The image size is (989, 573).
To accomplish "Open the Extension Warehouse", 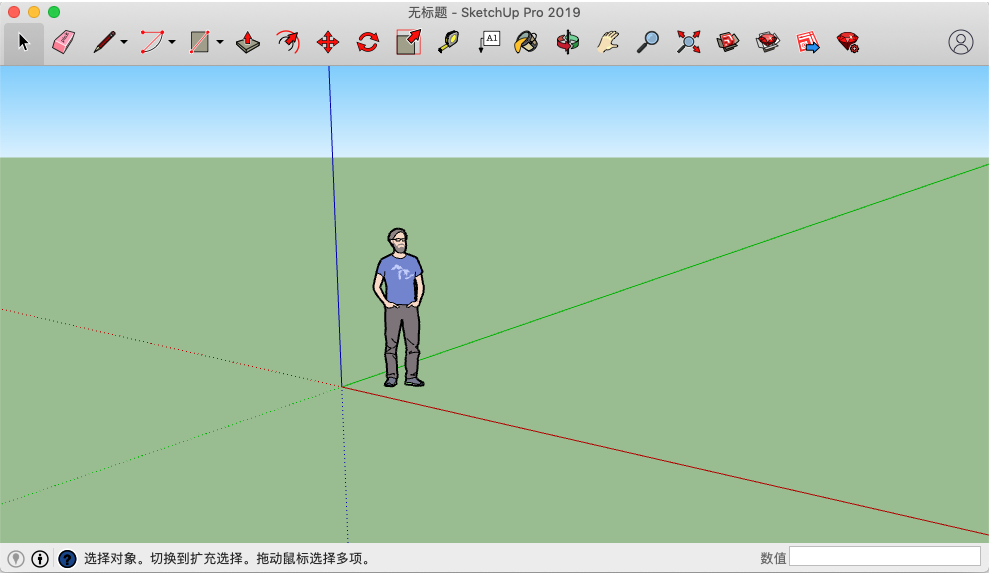I will tap(768, 42).
